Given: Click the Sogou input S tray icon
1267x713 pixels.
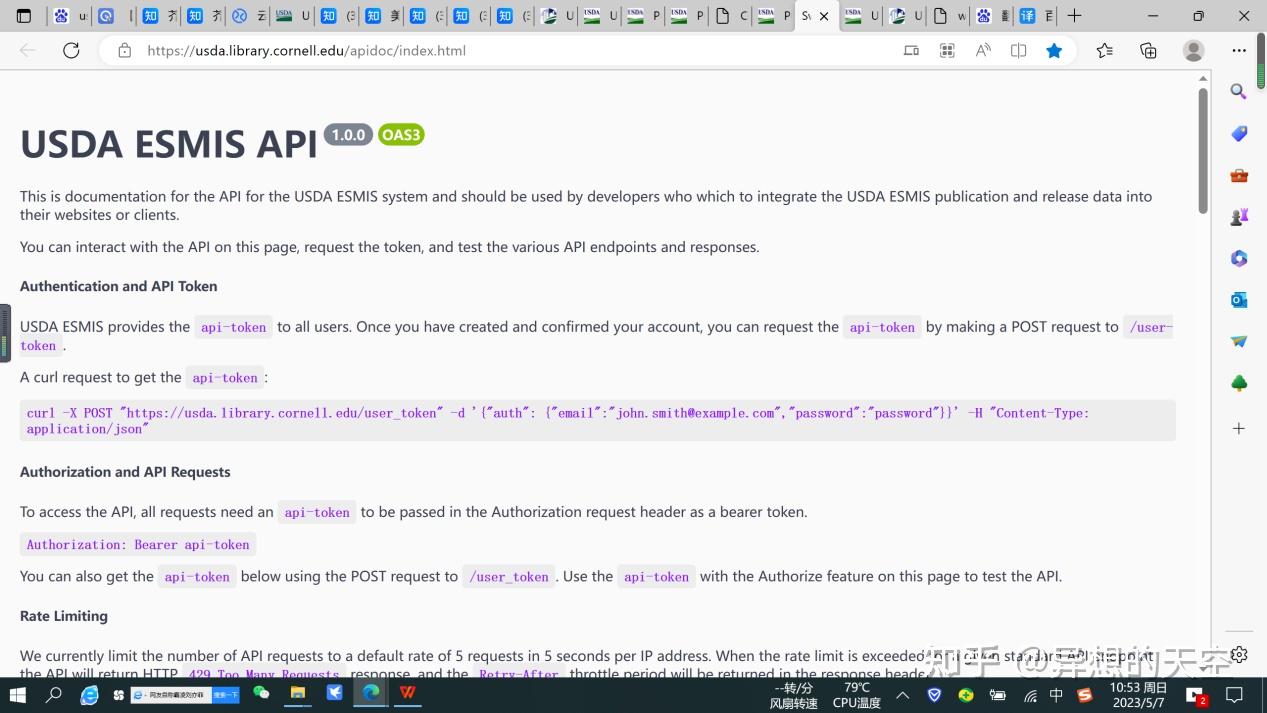Looking at the screenshot, I should point(1084,695).
